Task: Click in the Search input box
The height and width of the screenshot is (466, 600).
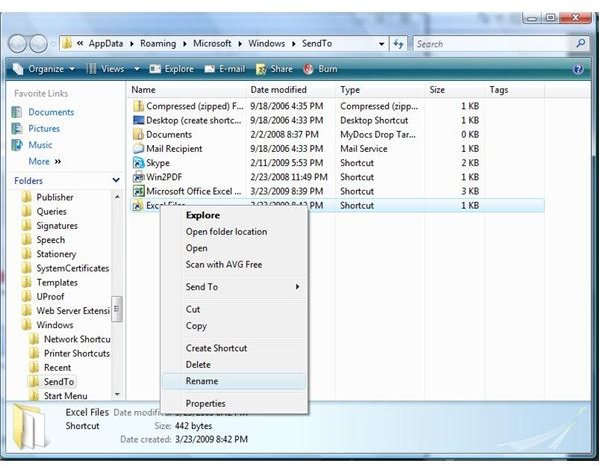Action: pos(495,44)
